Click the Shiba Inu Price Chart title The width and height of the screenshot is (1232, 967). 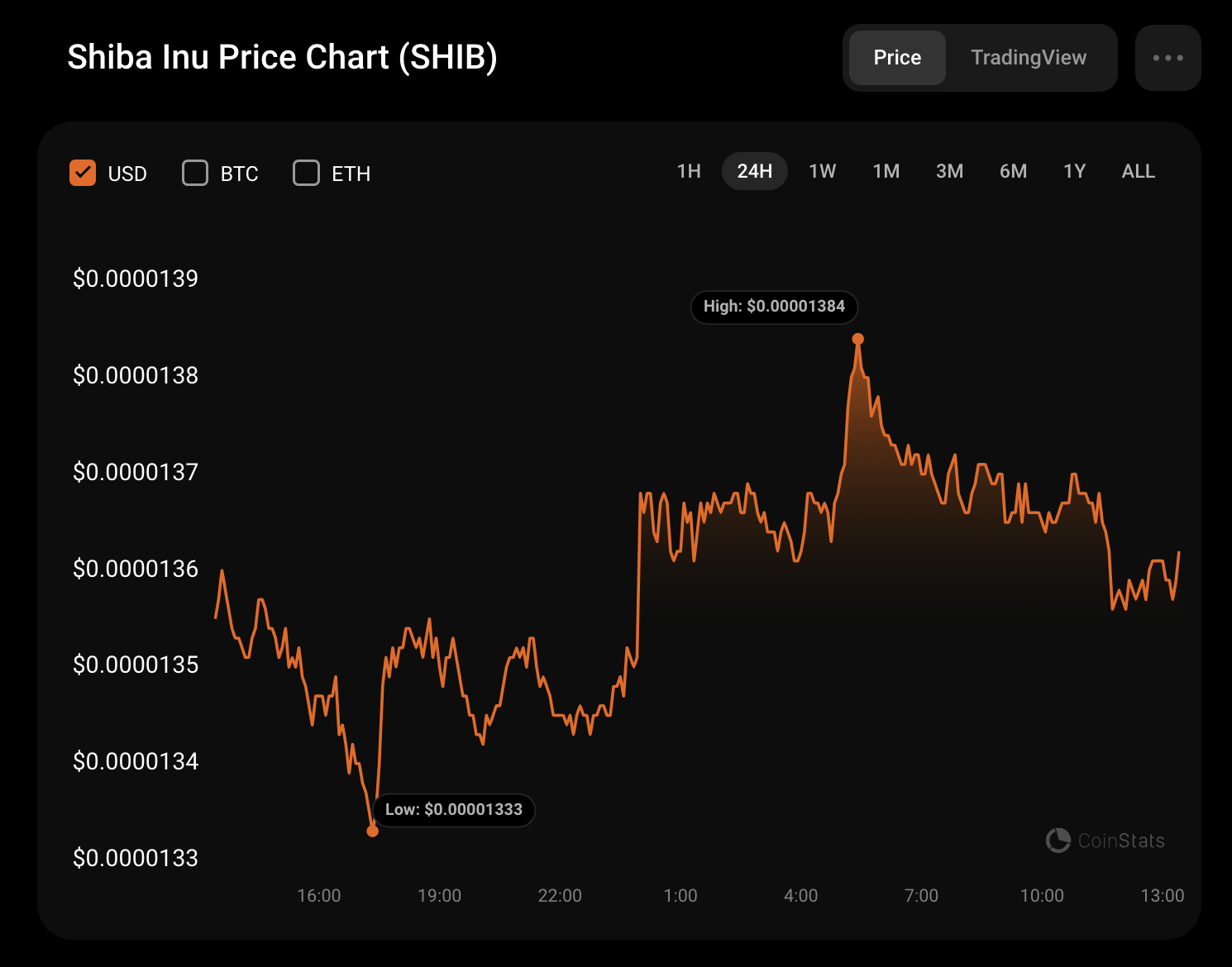[x=282, y=57]
